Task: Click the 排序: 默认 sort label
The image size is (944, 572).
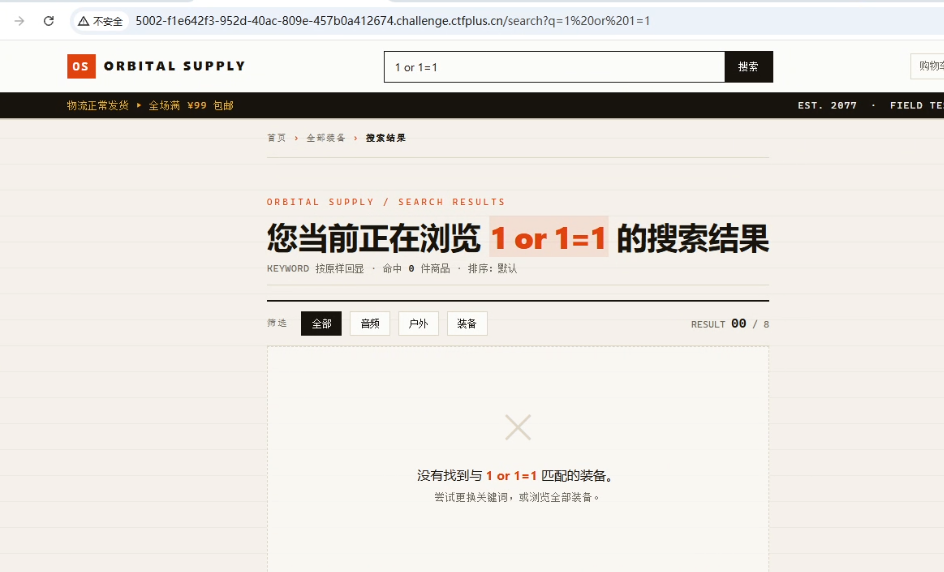Action: click(492, 269)
